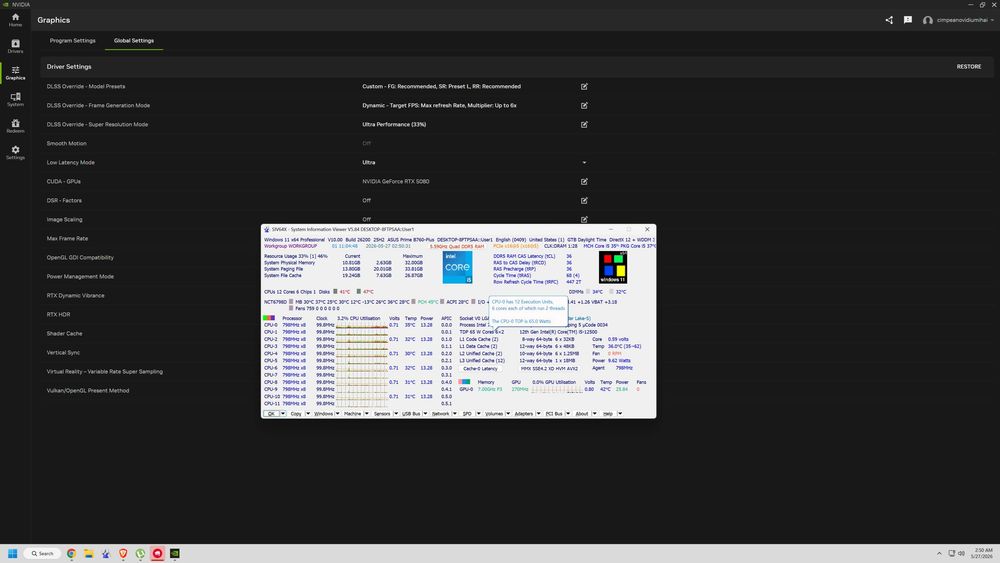Open the taskbar clock and date

click(x=983, y=553)
